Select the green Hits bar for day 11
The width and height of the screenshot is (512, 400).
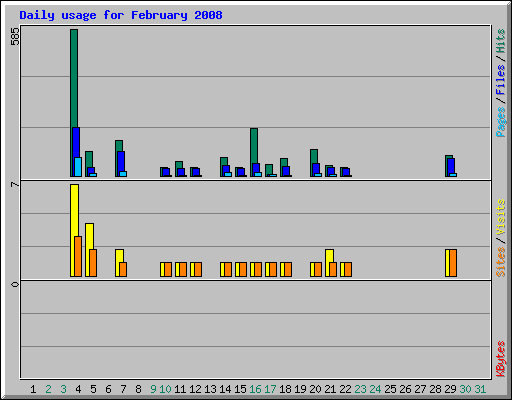coord(179,165)
